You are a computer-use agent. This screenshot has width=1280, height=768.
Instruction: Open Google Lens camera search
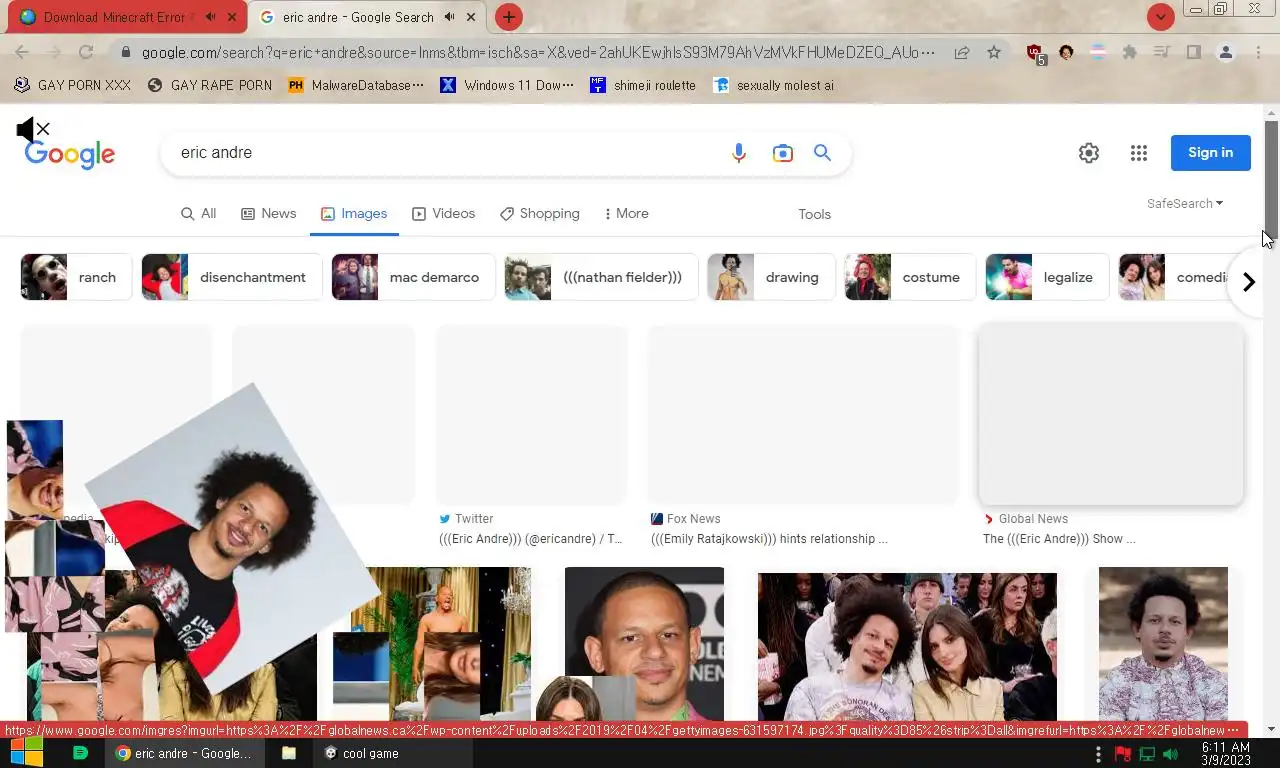782,153
